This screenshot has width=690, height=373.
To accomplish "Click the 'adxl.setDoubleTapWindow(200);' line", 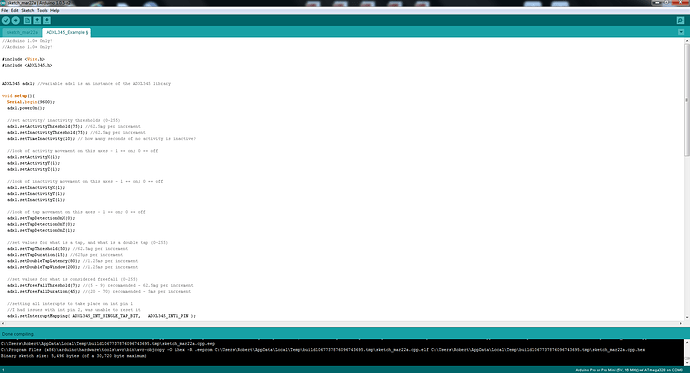I will 44,267.
